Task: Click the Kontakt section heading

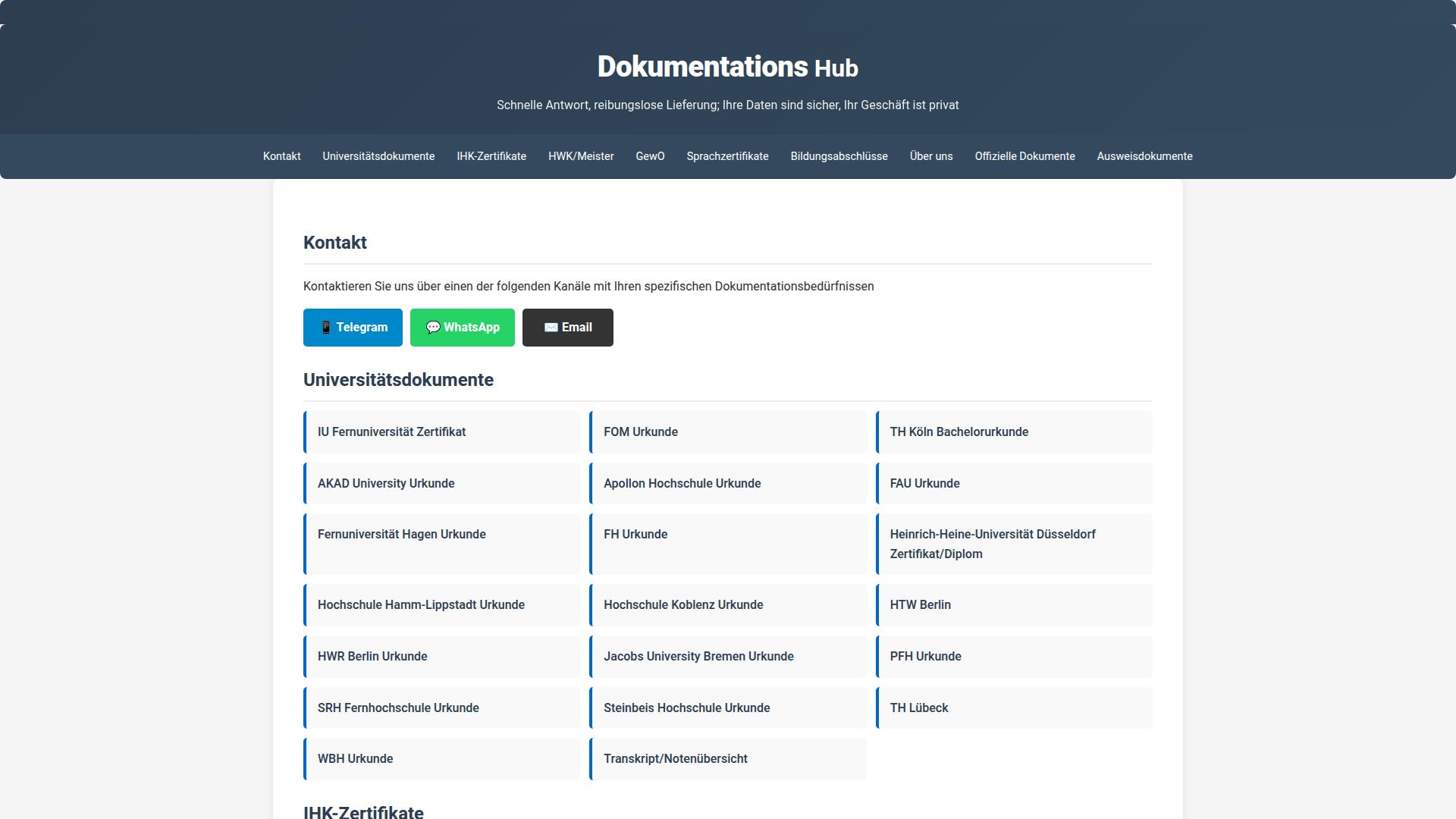Action: pos(335,243)
